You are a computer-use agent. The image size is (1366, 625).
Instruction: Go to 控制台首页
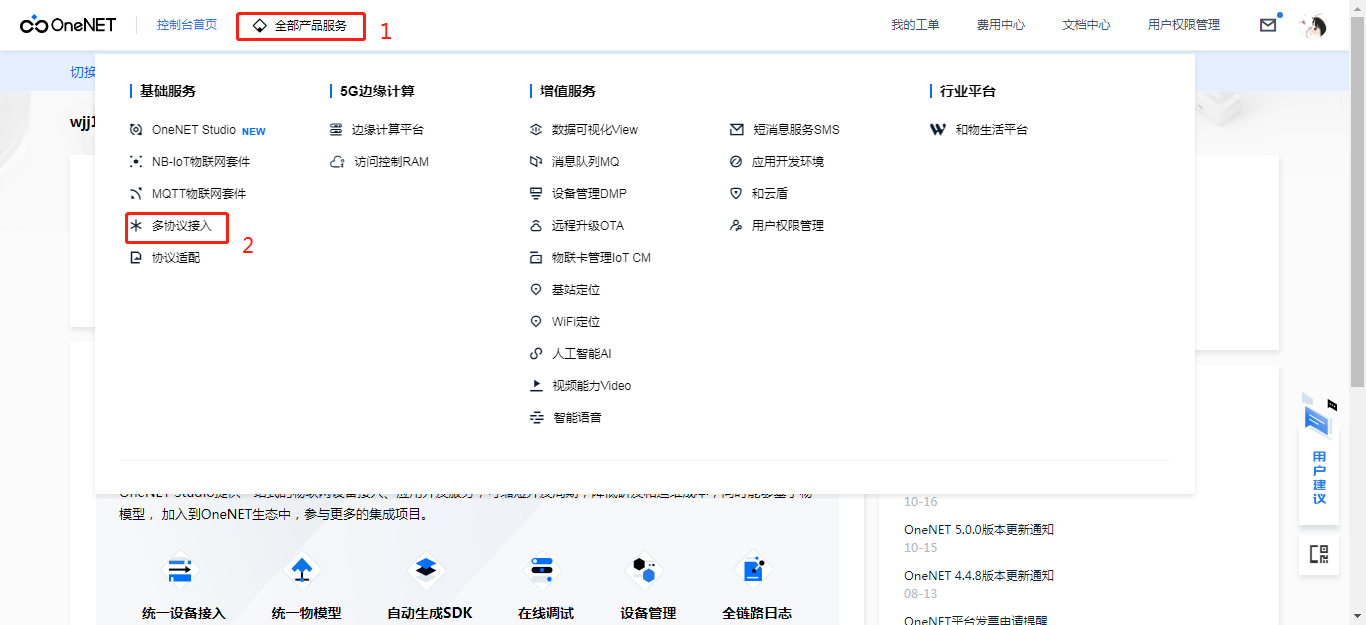(x=187, y=25)
